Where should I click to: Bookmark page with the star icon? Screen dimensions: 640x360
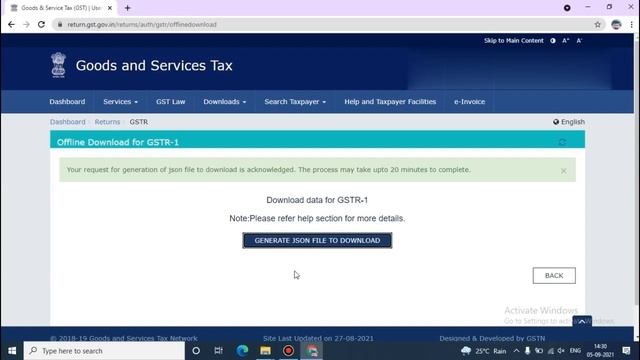(598, 24)
